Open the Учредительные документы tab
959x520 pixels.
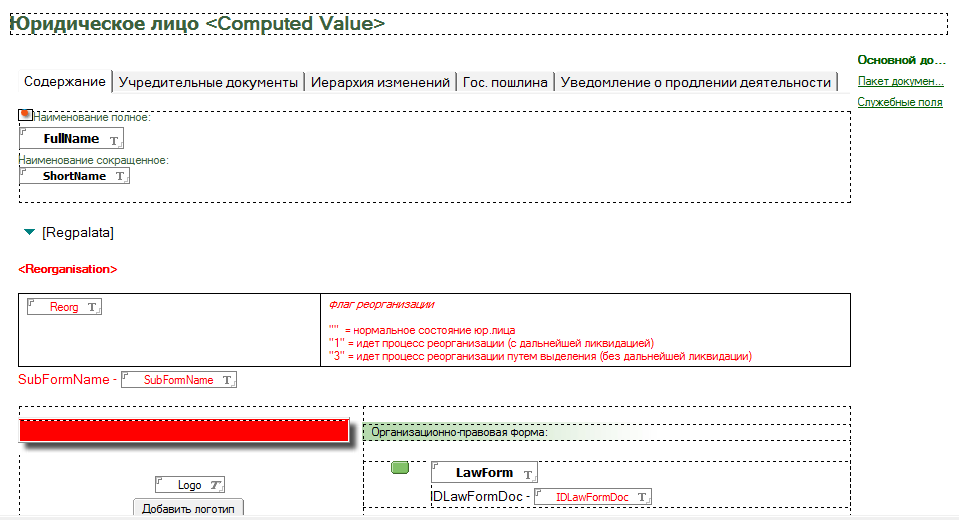(x=208, y=82)
